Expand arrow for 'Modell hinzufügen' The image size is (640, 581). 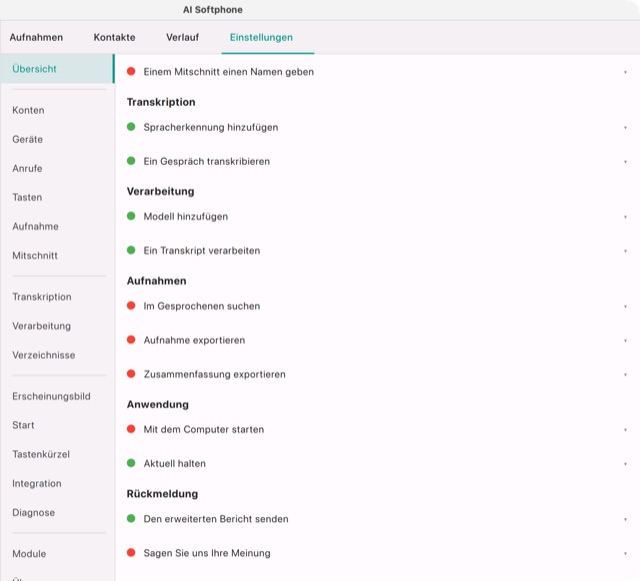(625, 217)
